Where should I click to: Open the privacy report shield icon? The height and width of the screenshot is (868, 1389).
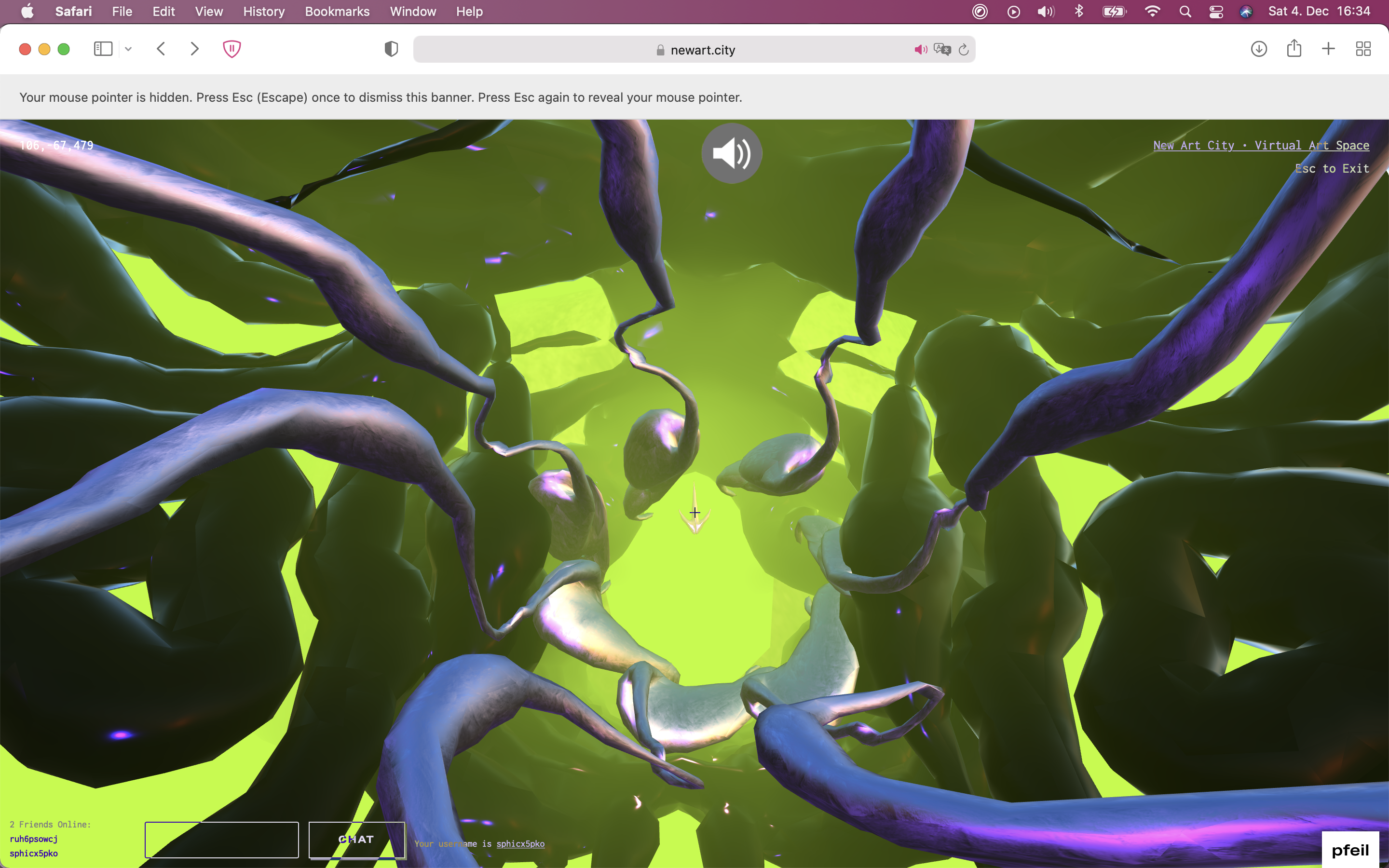click(x=392, y=49)
